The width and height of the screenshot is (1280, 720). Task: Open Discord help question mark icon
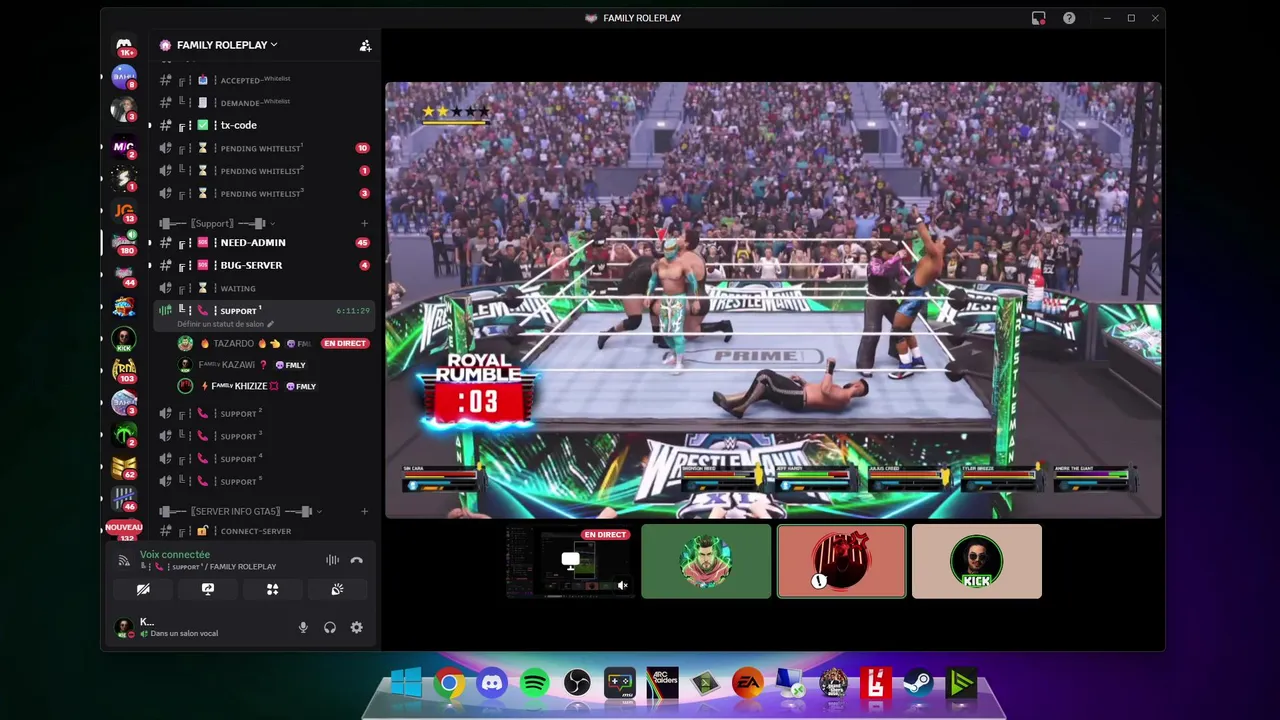[x=1069, y=18]
